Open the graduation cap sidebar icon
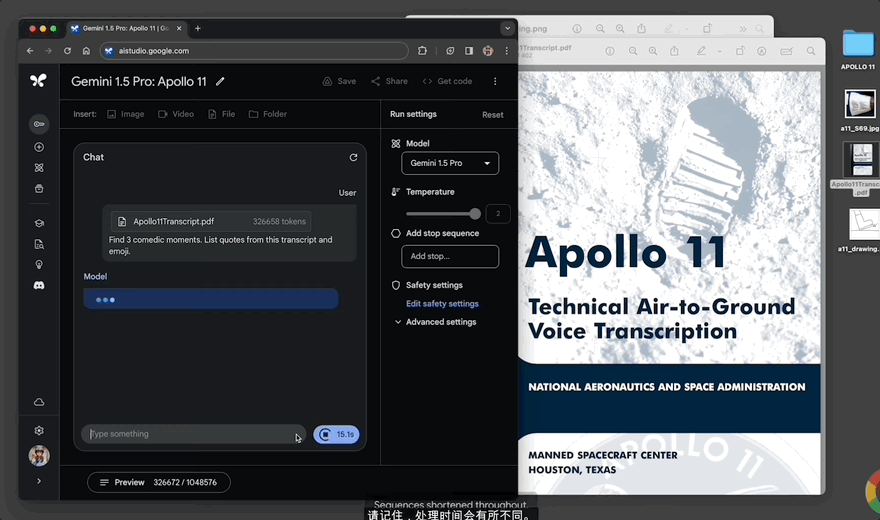This screenshot has height=520, width=880. pos(39,223)
